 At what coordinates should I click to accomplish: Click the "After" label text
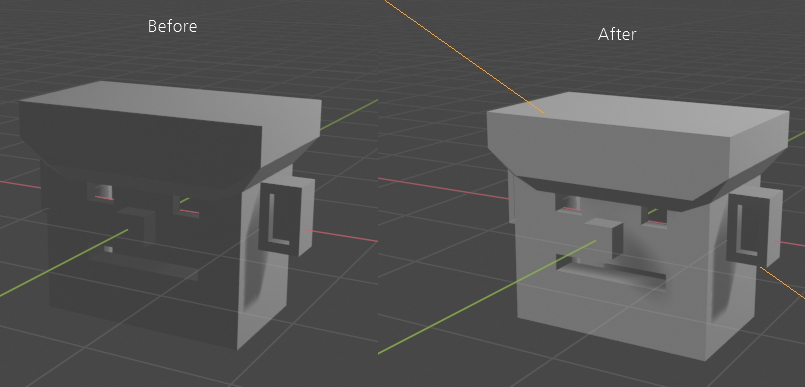(617, 34)
